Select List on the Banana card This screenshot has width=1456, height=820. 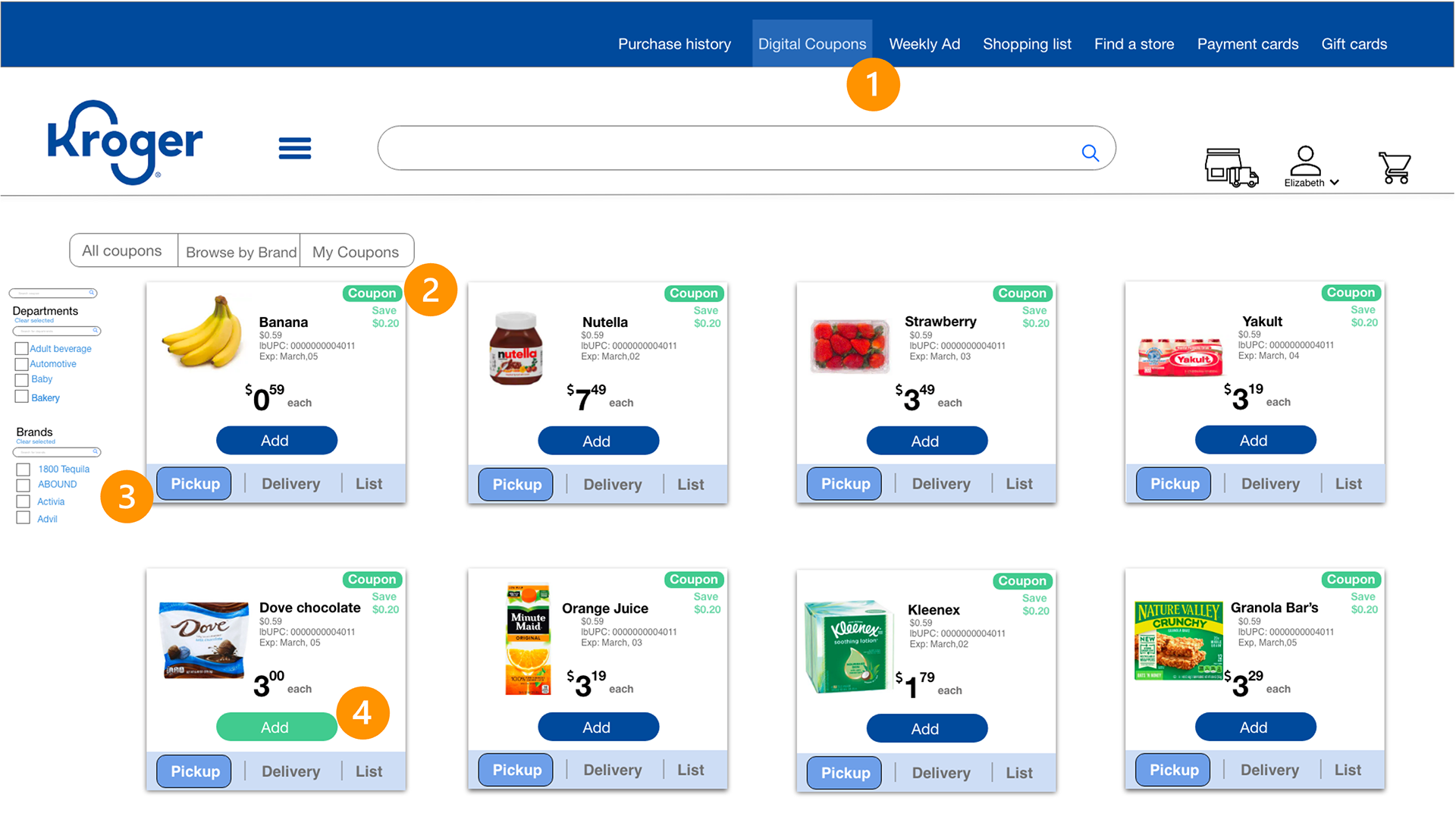(x=369, y=484)
